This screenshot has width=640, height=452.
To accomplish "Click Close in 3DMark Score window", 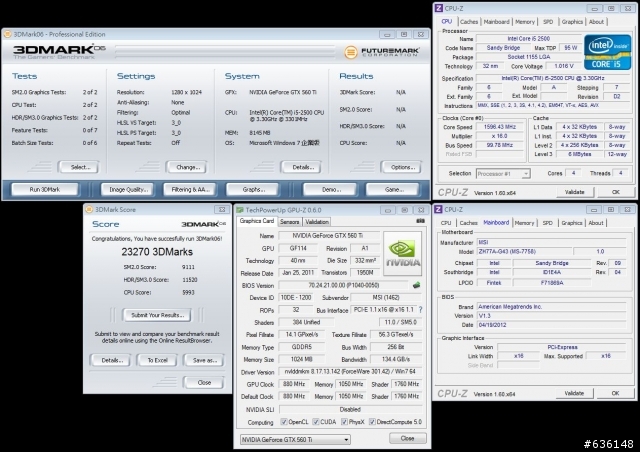I will [204, 383].
